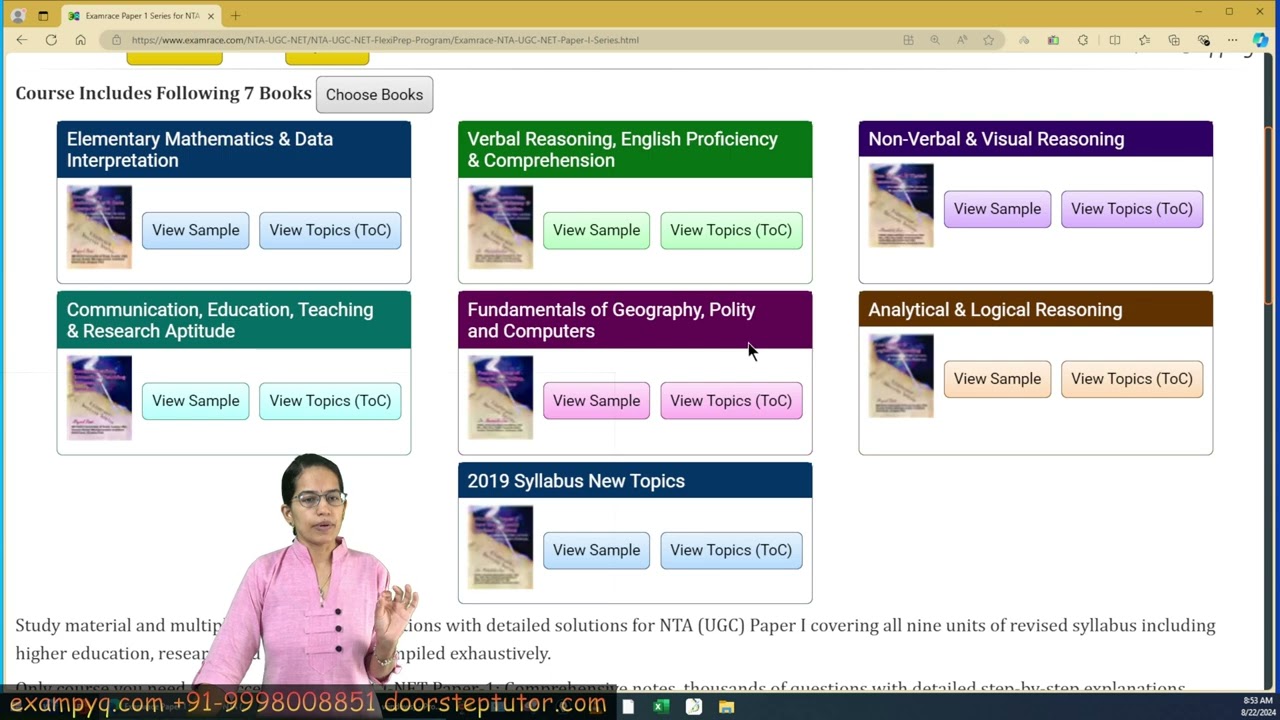
Task: Click the Fundamentals of Geography, Polity heading
Action: click(611, 320)
